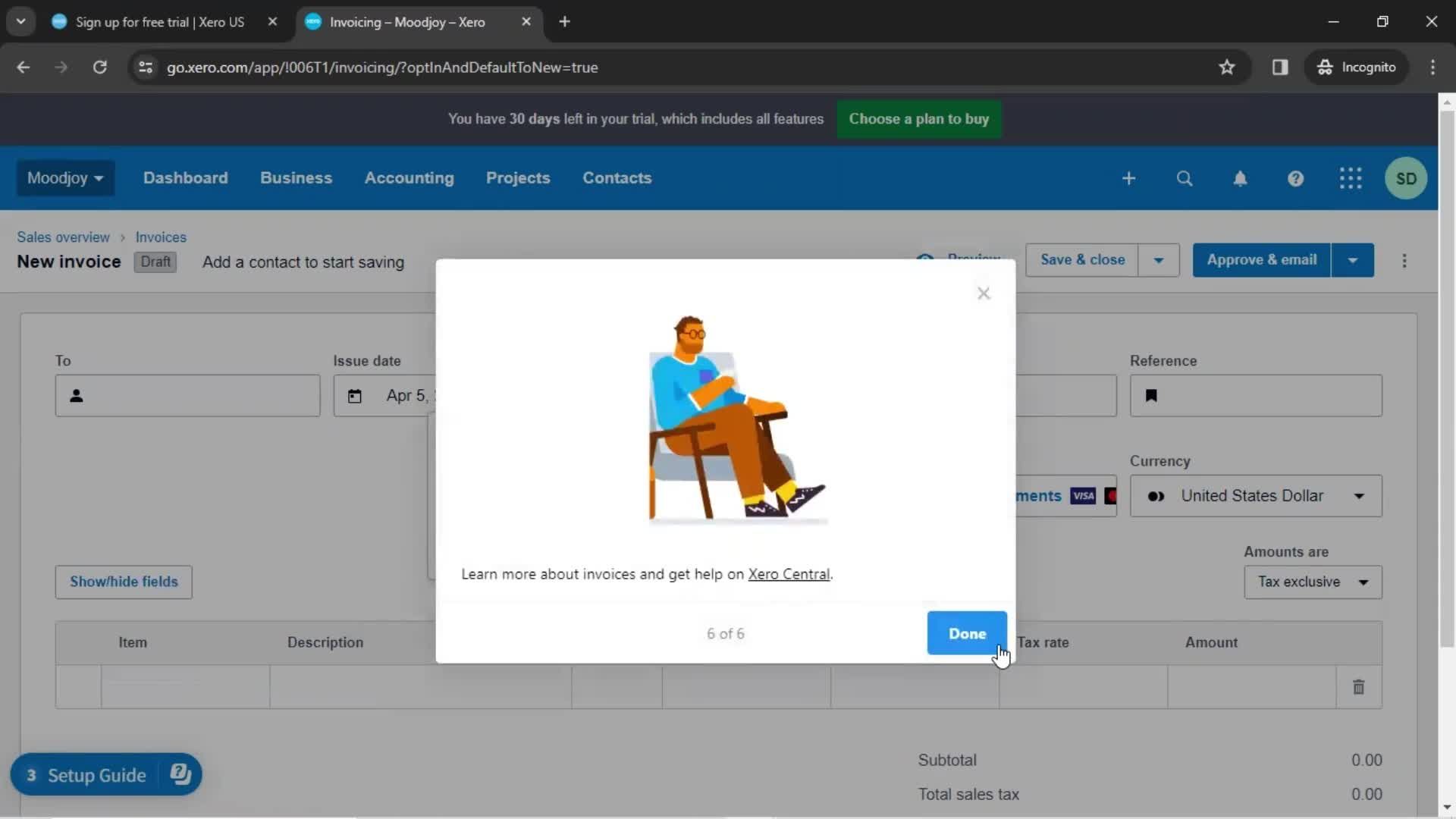Click the Issue date calendar icon
Screen dimensions: 1456x819
[x=354, y=396]
